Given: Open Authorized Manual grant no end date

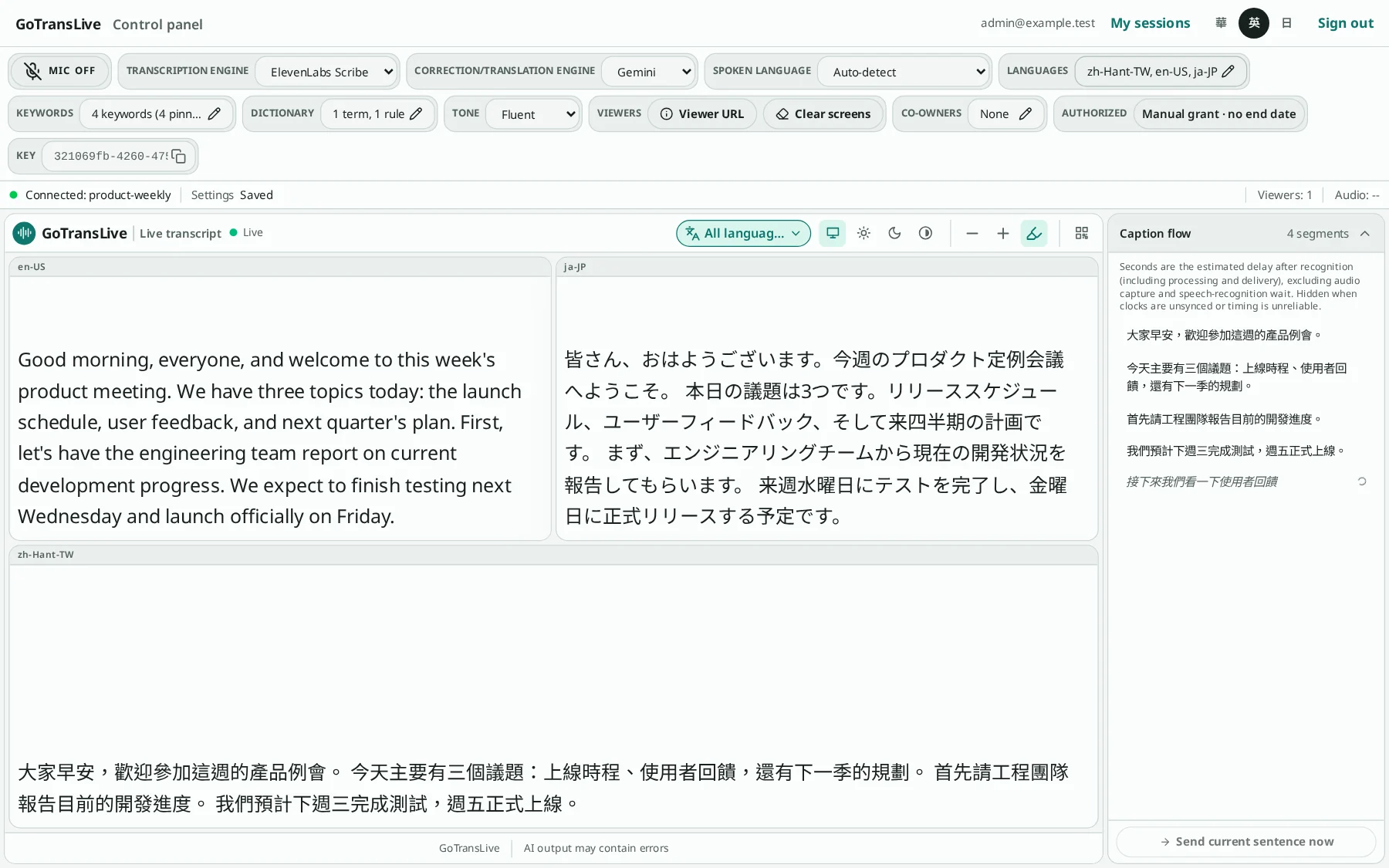Looking at the screenshot, I should 1219,113.
